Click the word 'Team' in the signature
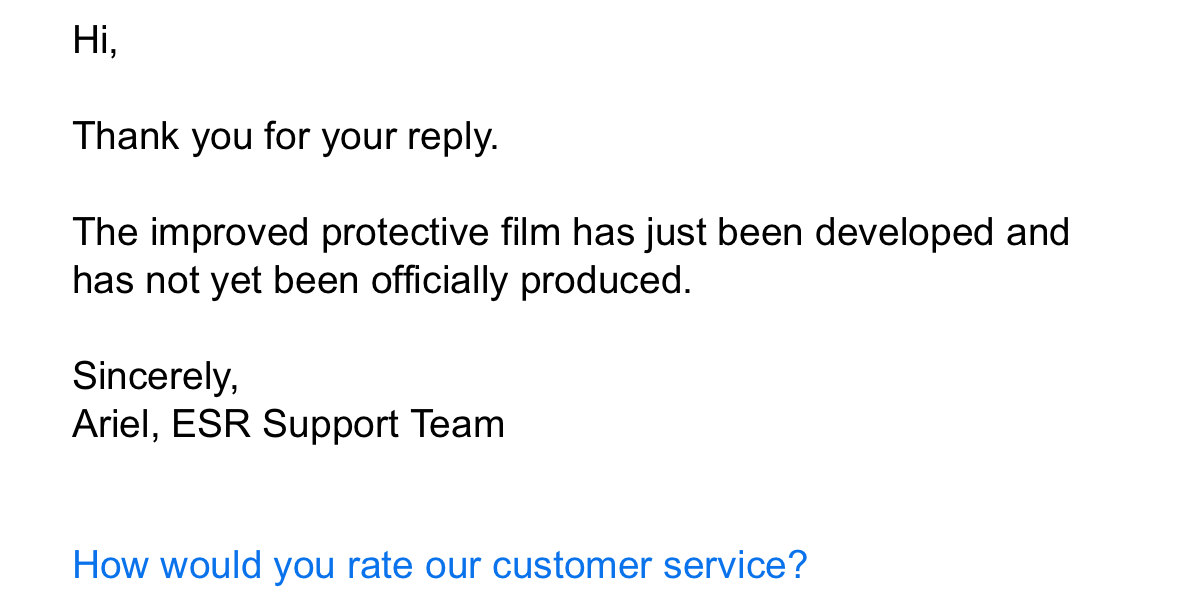This screenshot has width=1179, height=615. pos(457,424)
